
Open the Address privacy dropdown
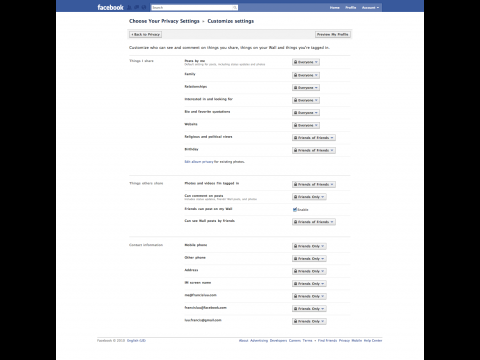(x=309, y=271)
